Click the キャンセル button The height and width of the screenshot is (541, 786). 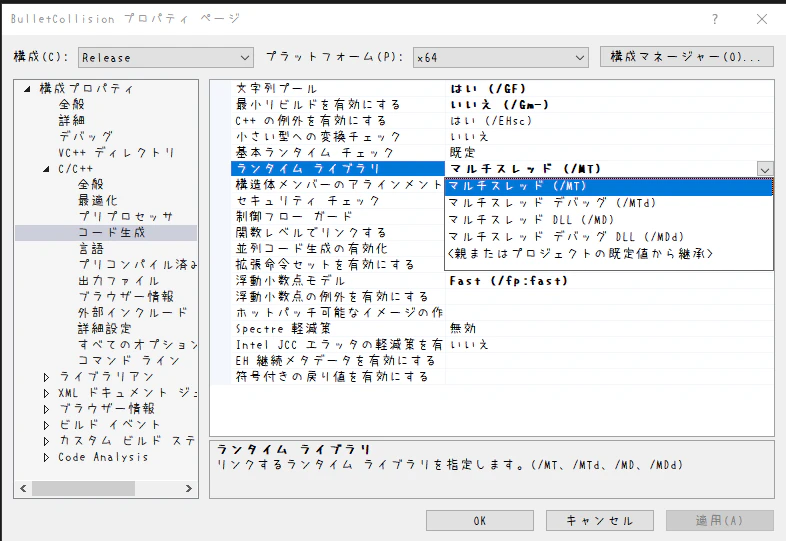click(600, 520)
